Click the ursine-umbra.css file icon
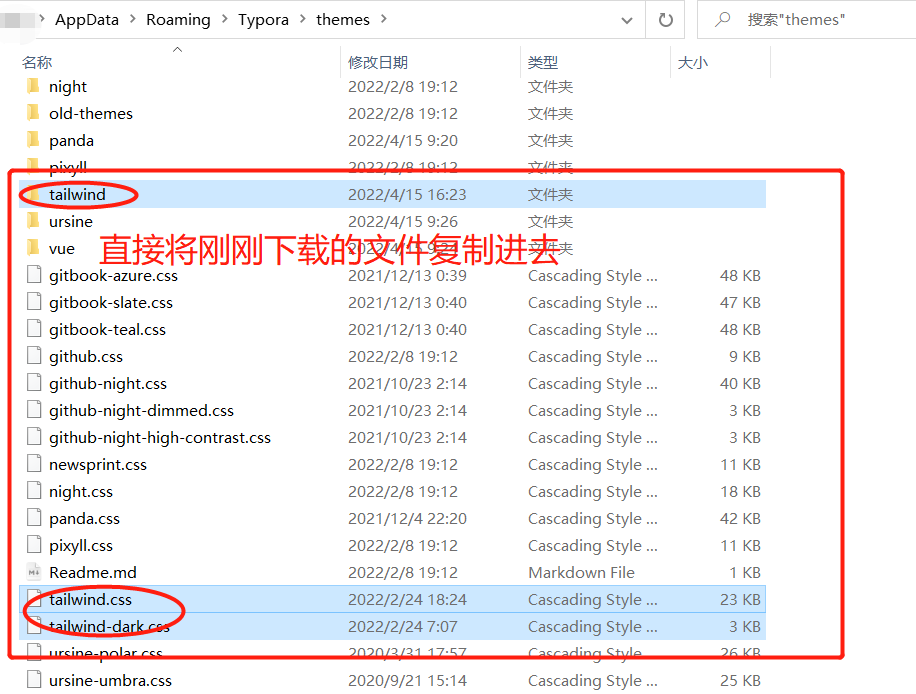Viewport: 916px width, 694px height. coord(34,680)
